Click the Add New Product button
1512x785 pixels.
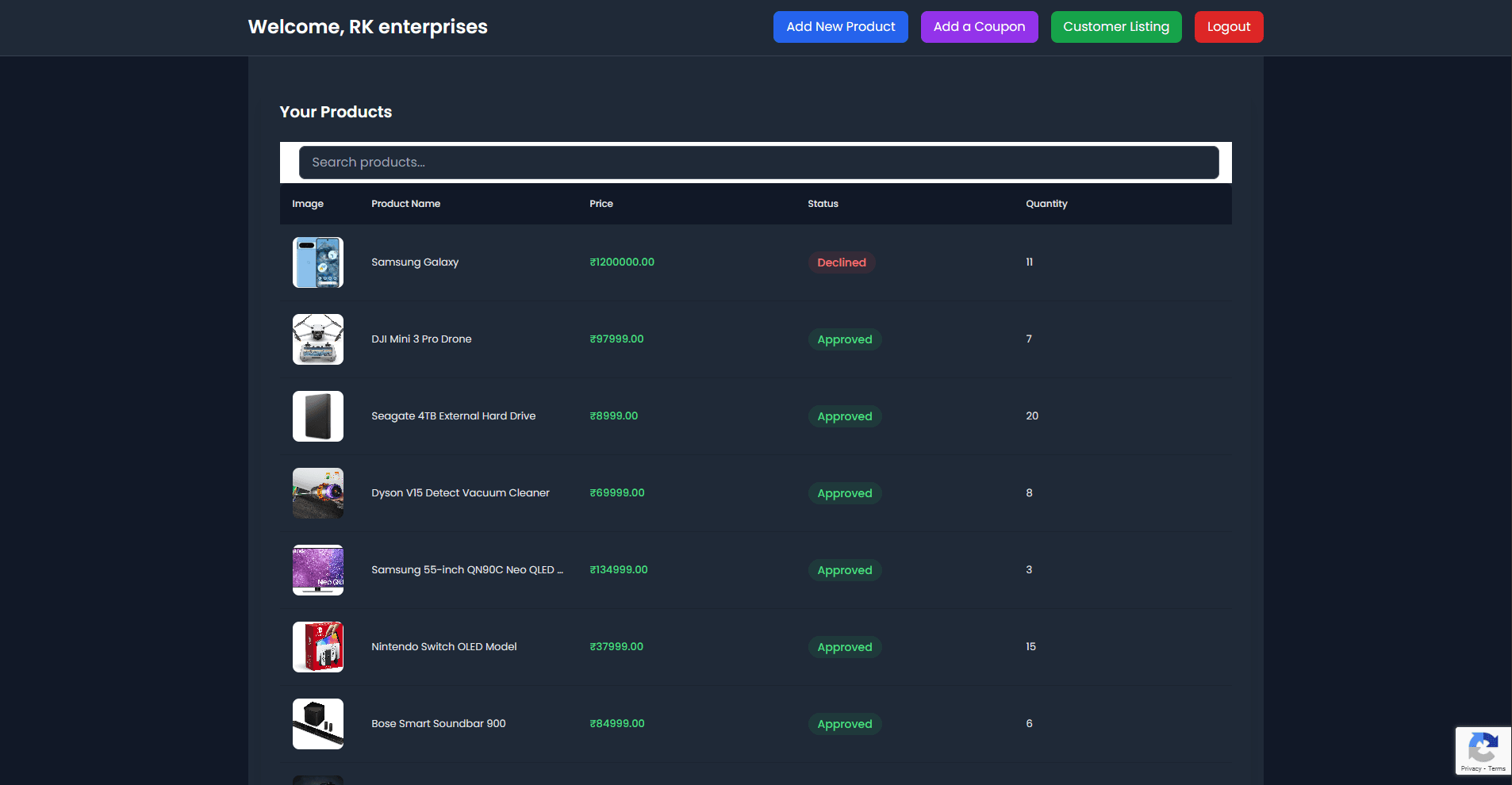(839, 26)
